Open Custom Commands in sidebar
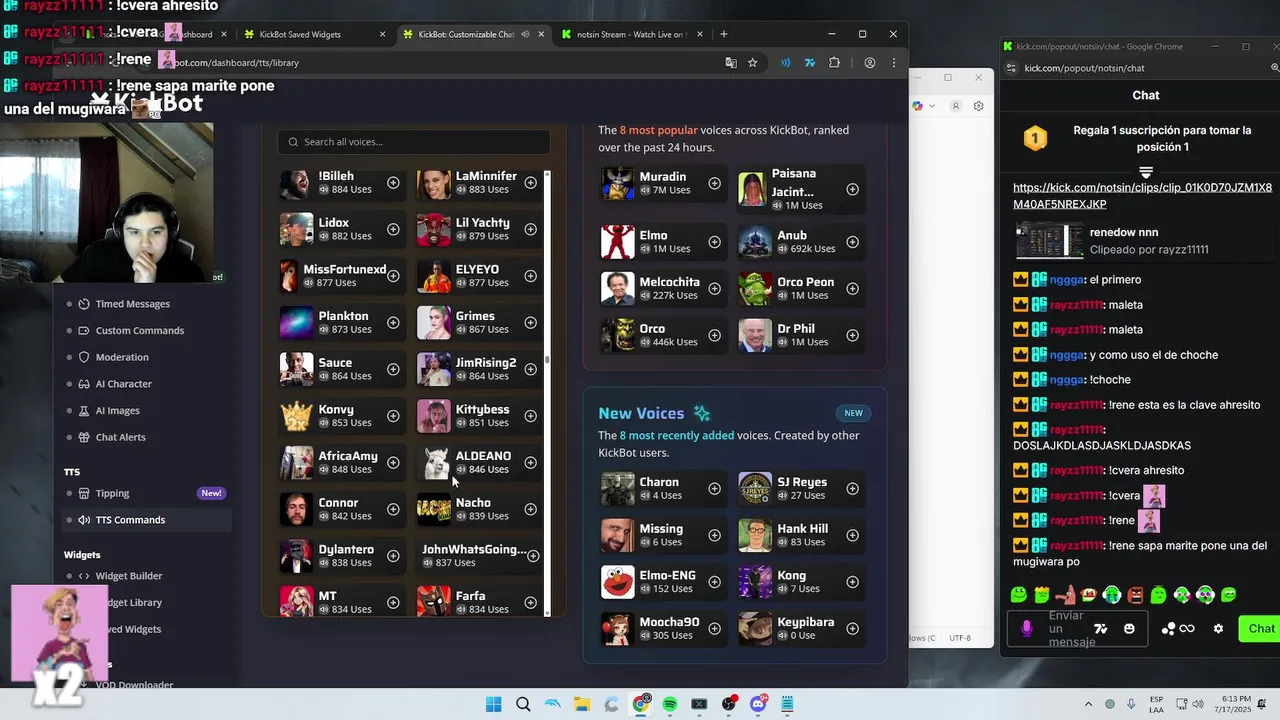 [x=139, y=331]
